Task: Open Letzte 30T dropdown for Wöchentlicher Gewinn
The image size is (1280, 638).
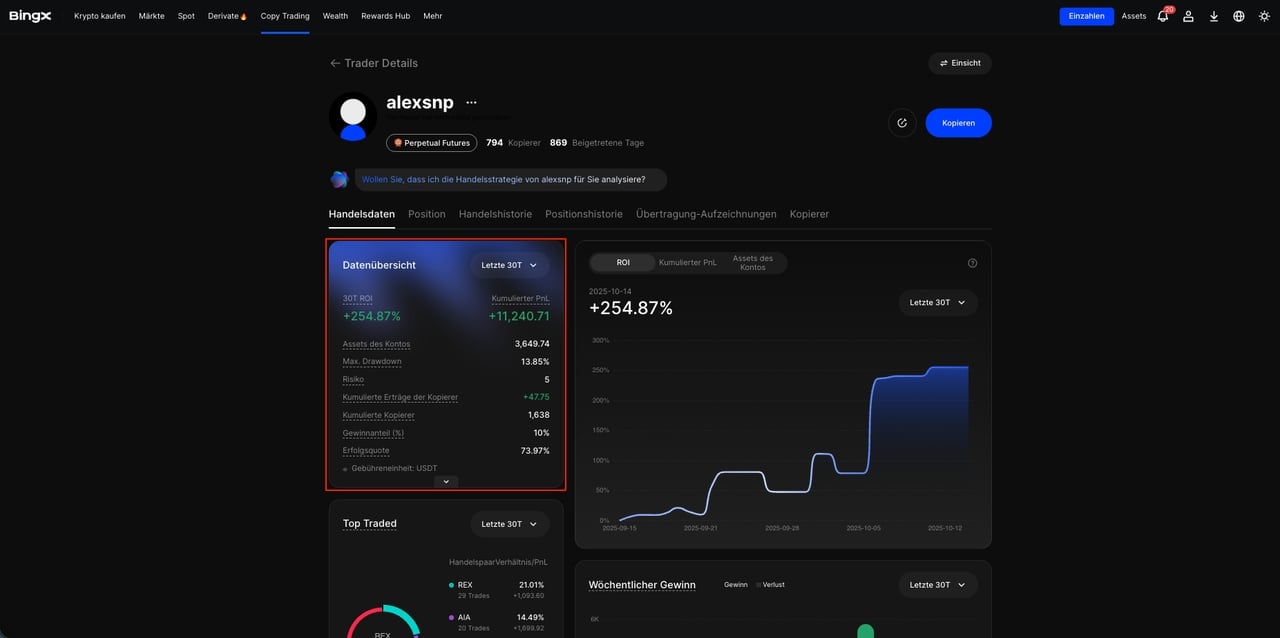Action: [x=937, y=585]
